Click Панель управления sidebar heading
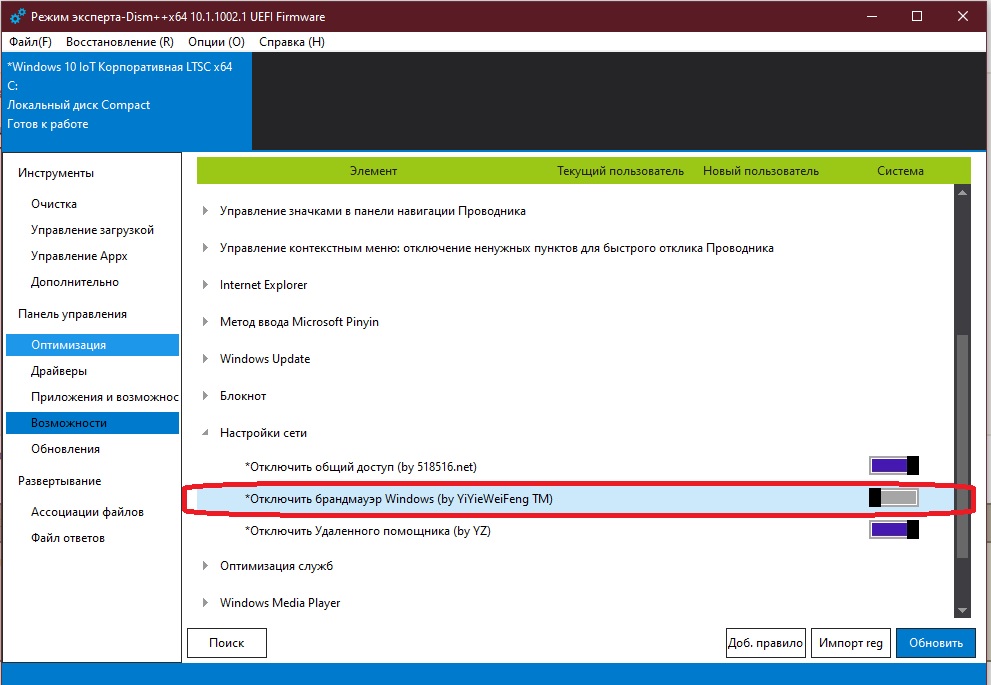This screenshot has width=991, height=685. pyautogui.click(x=72, y=314)
